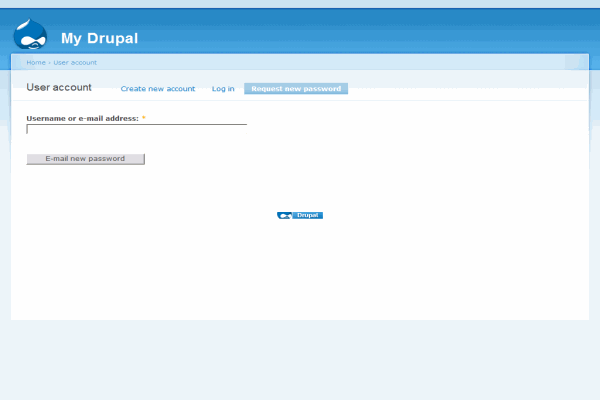The height and width of the screenshot is (400, 600).
Task: Click the breadcrumb separator arrow after Home
Action: [49, 62]
